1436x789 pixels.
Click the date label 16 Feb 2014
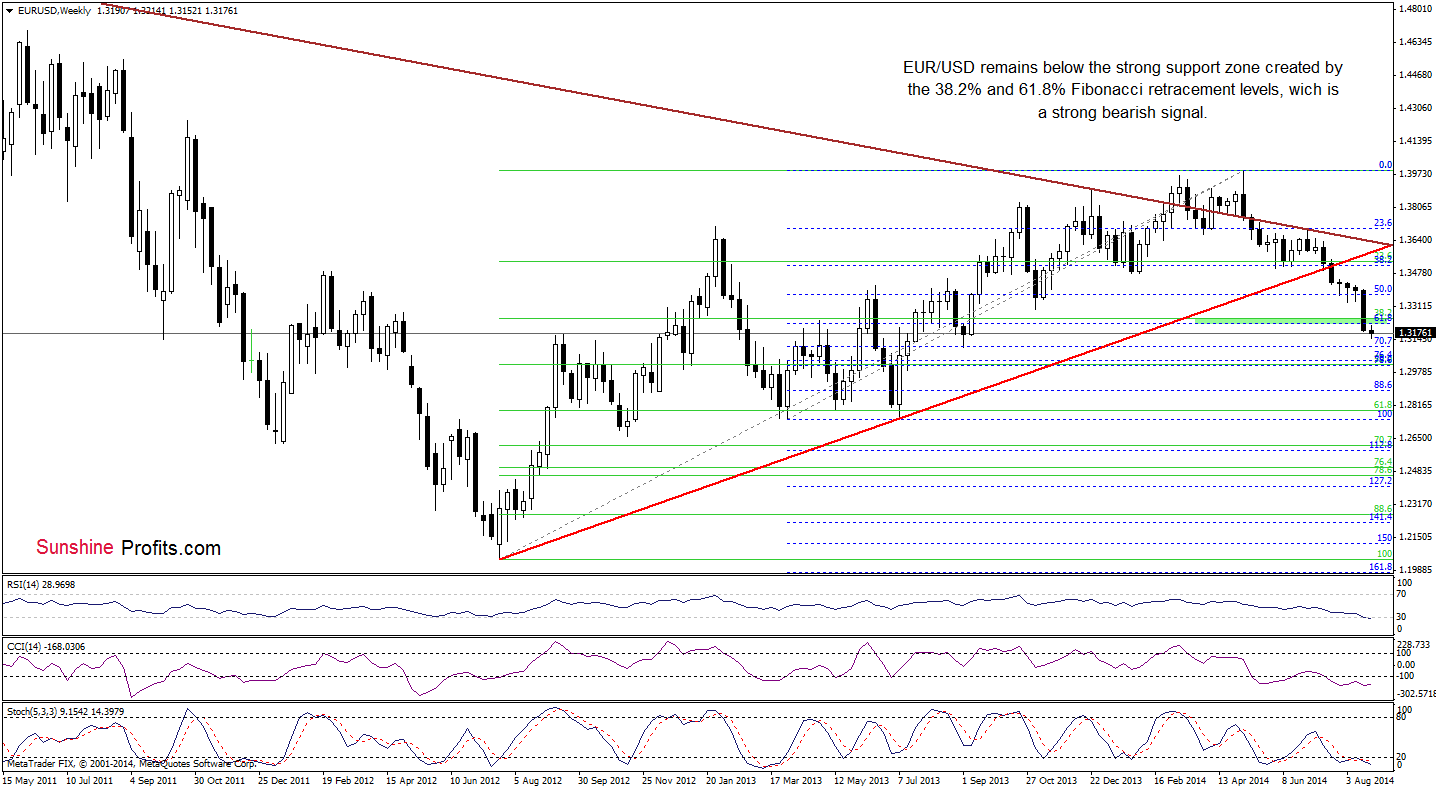(x=1182, y=778)
